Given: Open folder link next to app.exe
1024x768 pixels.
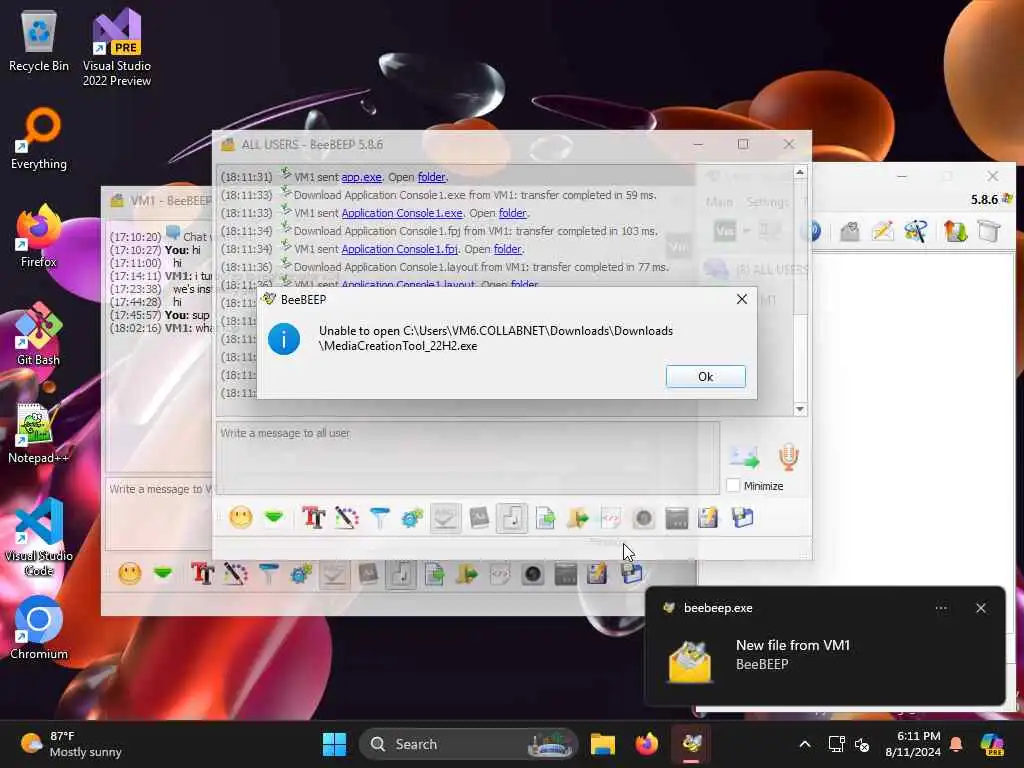Looking at the screenshot, I should pos(432,177).
